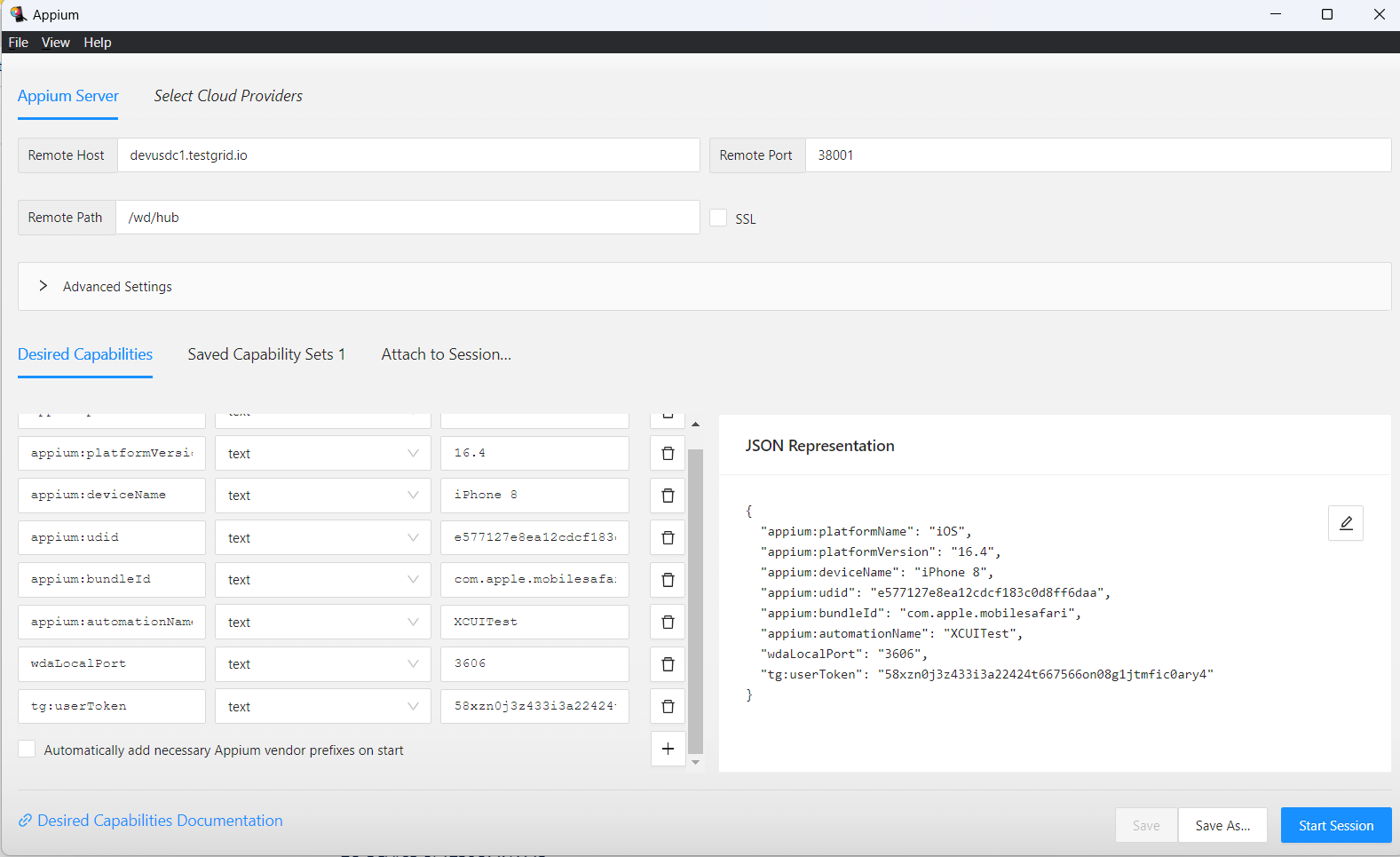Image resolution: width=1400 pixels, height=857 pixels.
Task: Open type dropdown for appium:bundleId
Action: 323,580
